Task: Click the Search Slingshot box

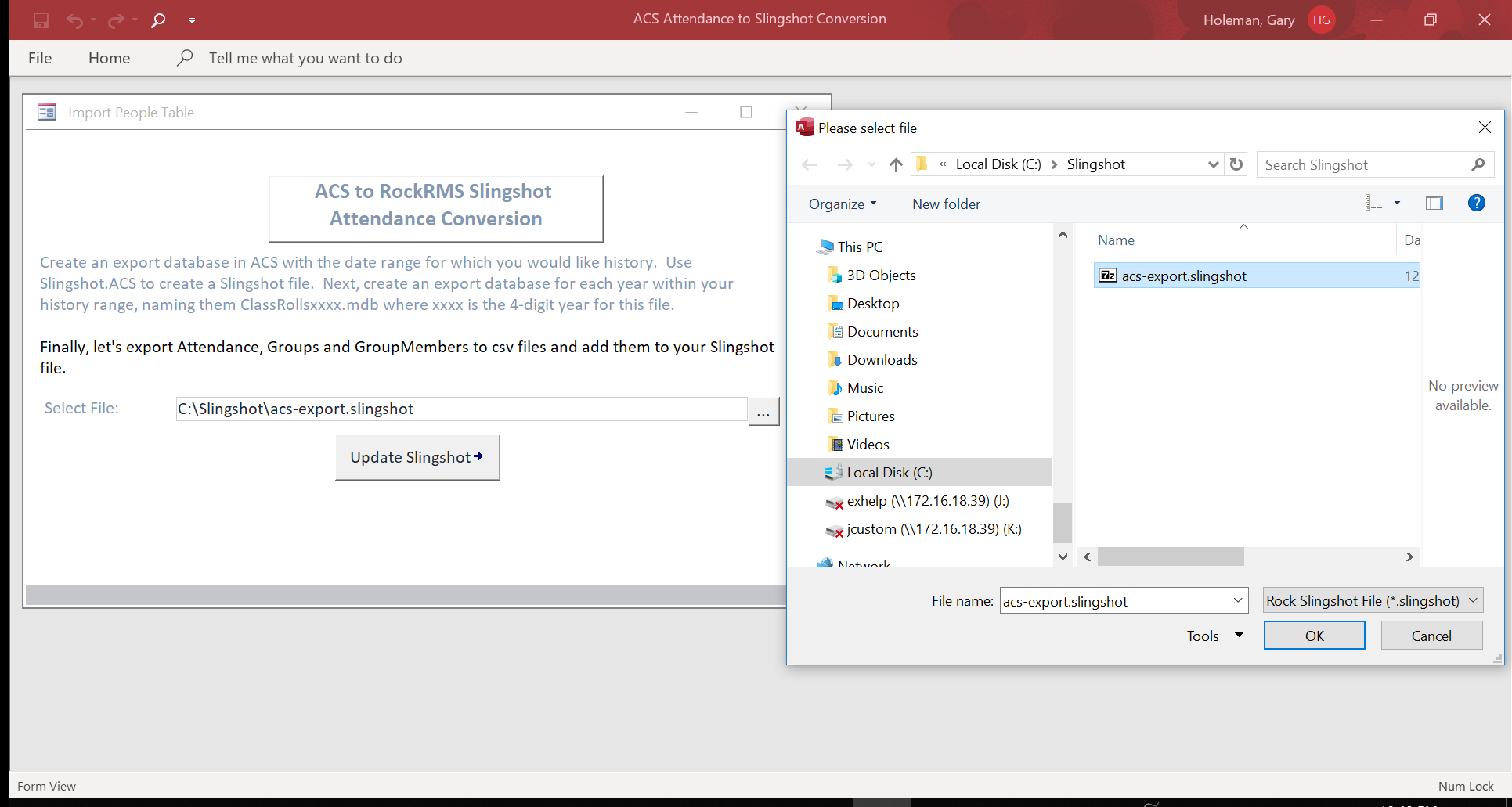Action: coord(1375,164)
